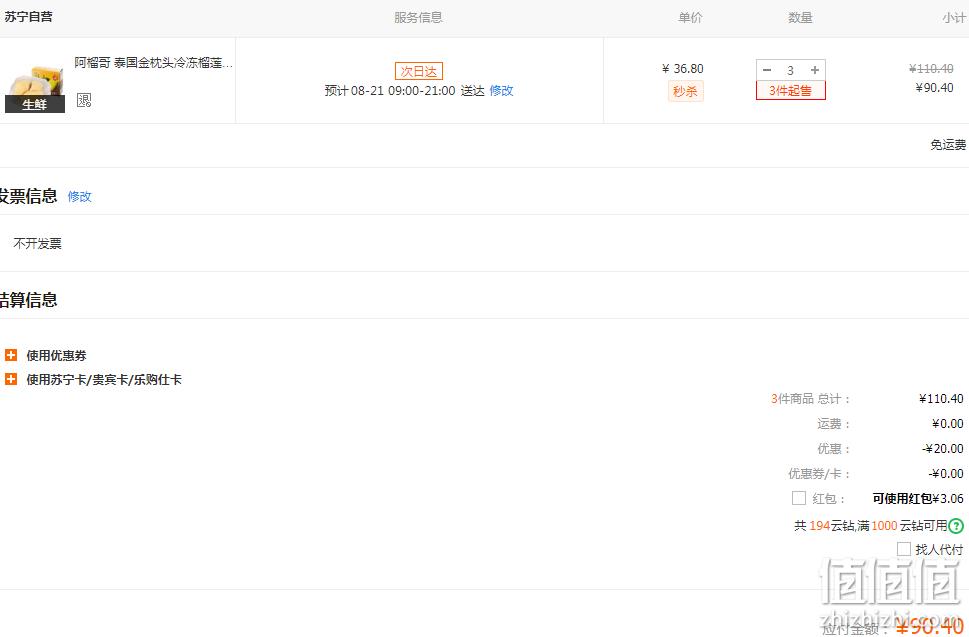This screenshot has height=637, width=969.
Task: Click the 次日达 delivery badge
Action: tap(419, 71)
